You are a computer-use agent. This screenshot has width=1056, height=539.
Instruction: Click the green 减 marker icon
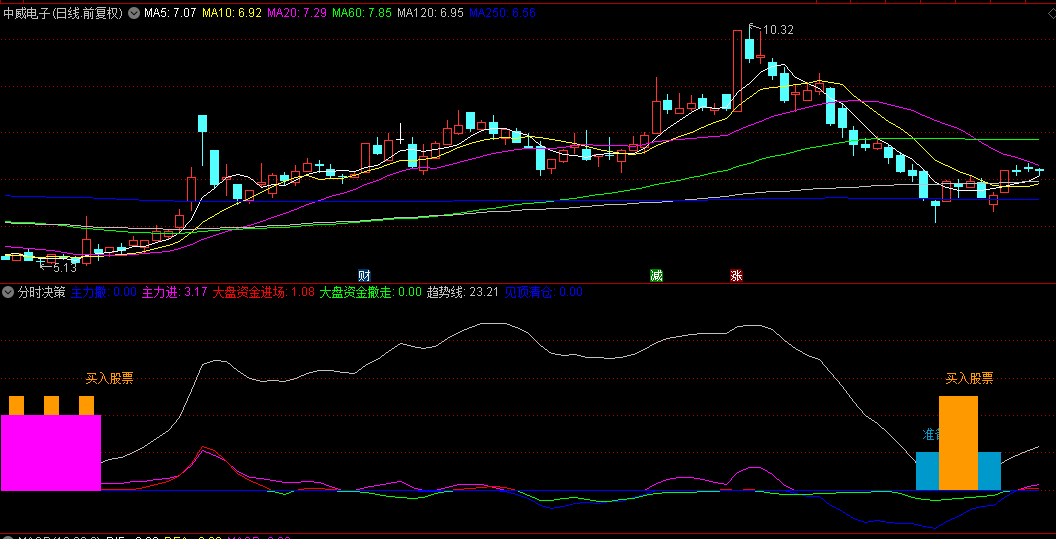[x=656, y=275]
